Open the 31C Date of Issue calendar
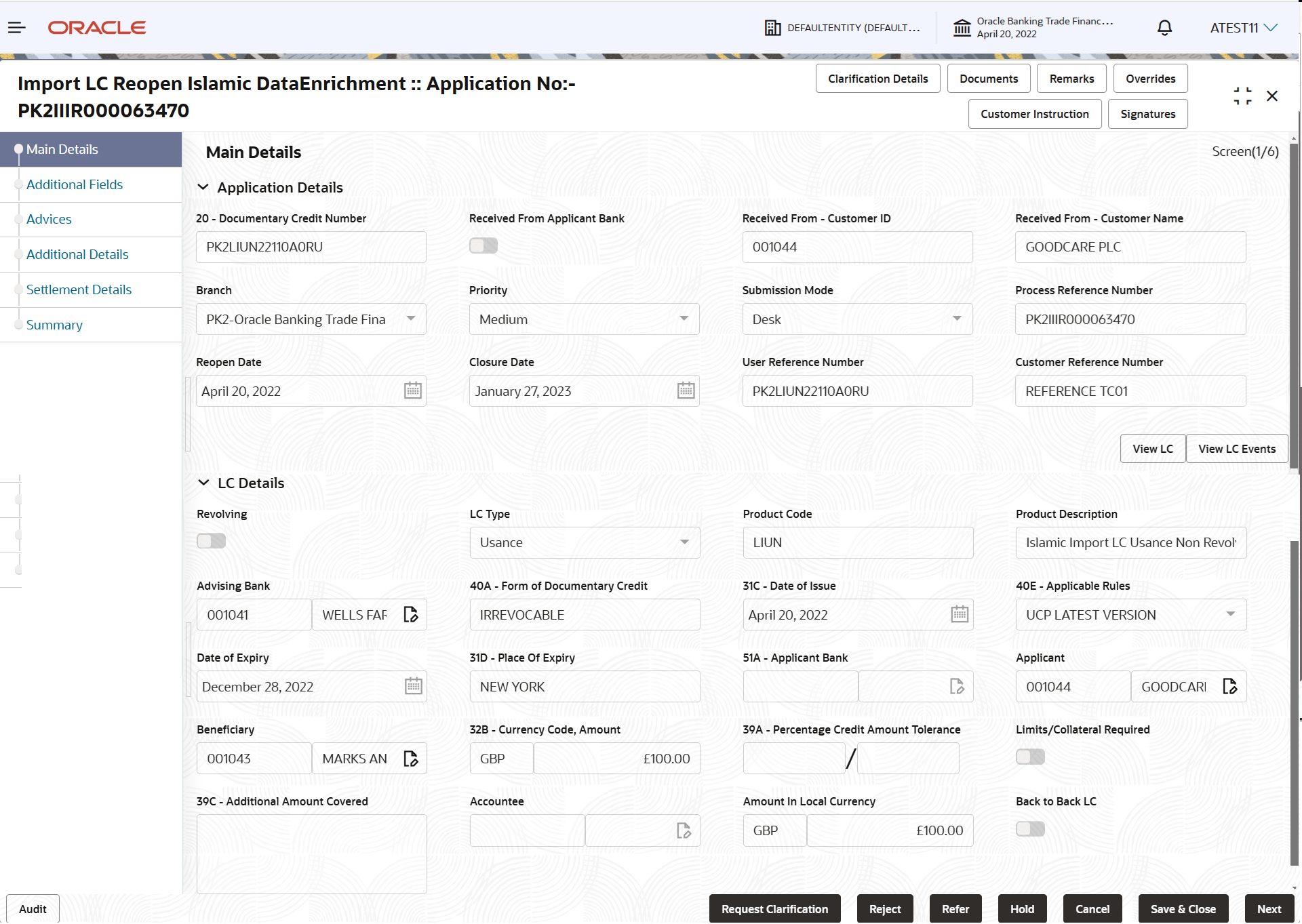Viewport: 1302px width, 924px height. pos(959,614)
